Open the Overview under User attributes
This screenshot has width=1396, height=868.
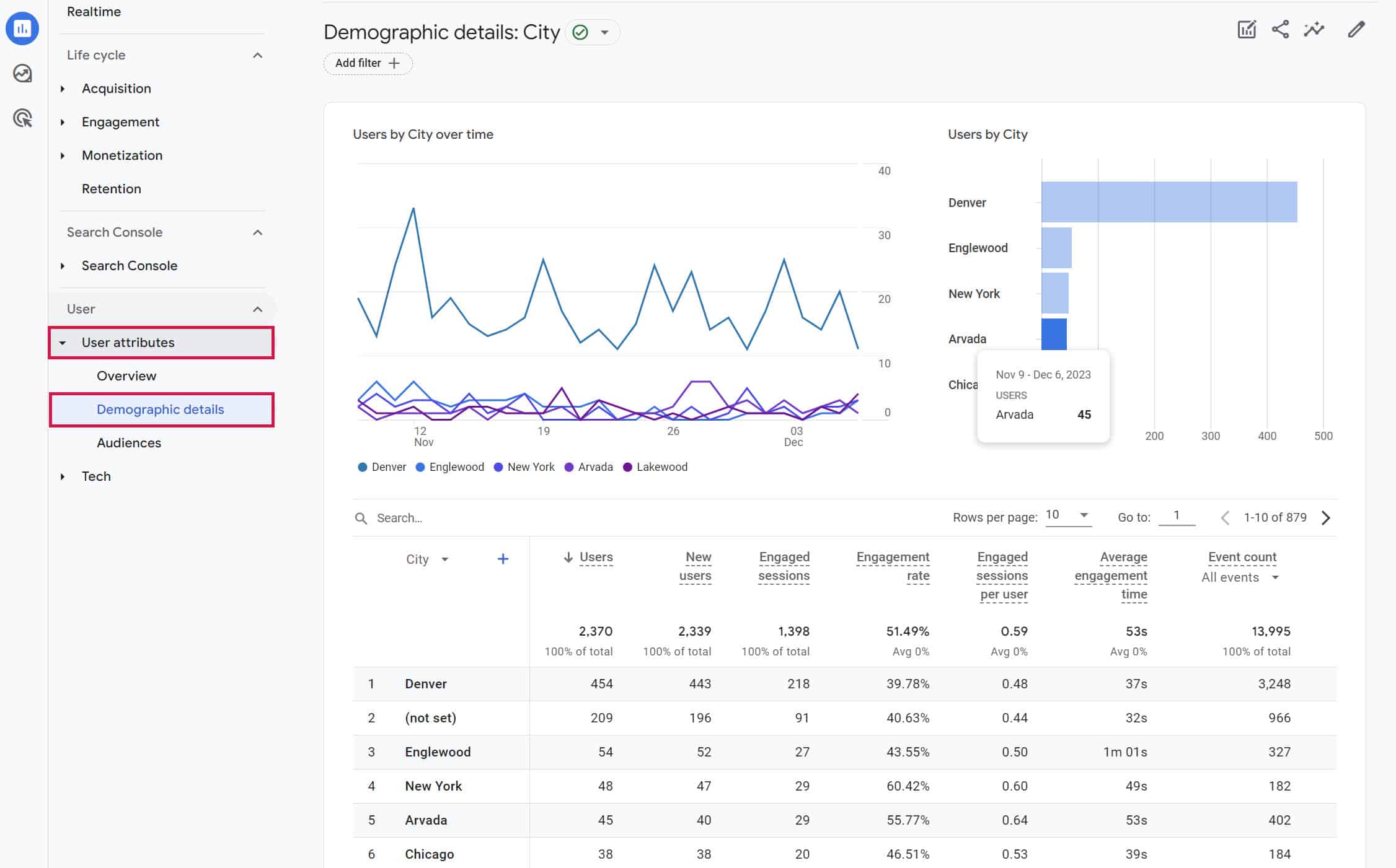[126, 376]
